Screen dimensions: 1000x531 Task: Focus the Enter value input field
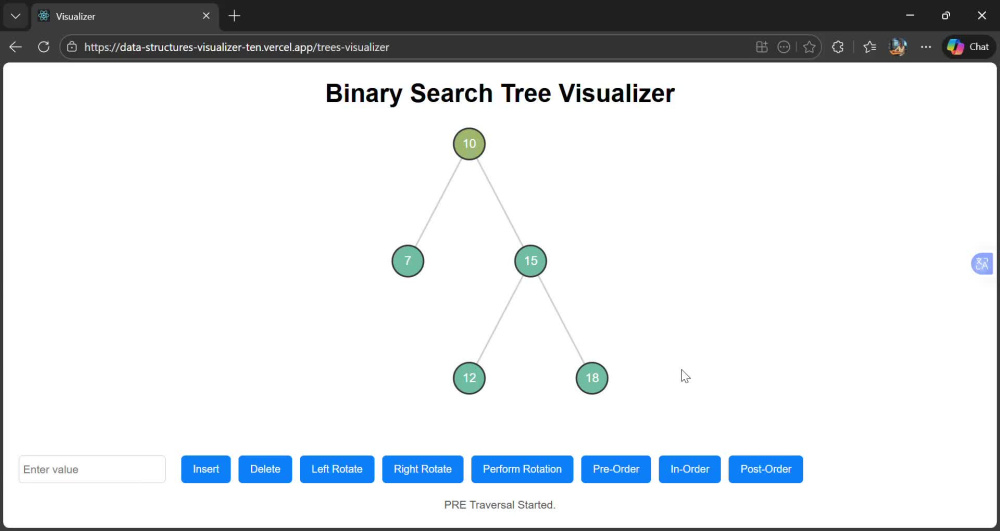click(92, 469)
